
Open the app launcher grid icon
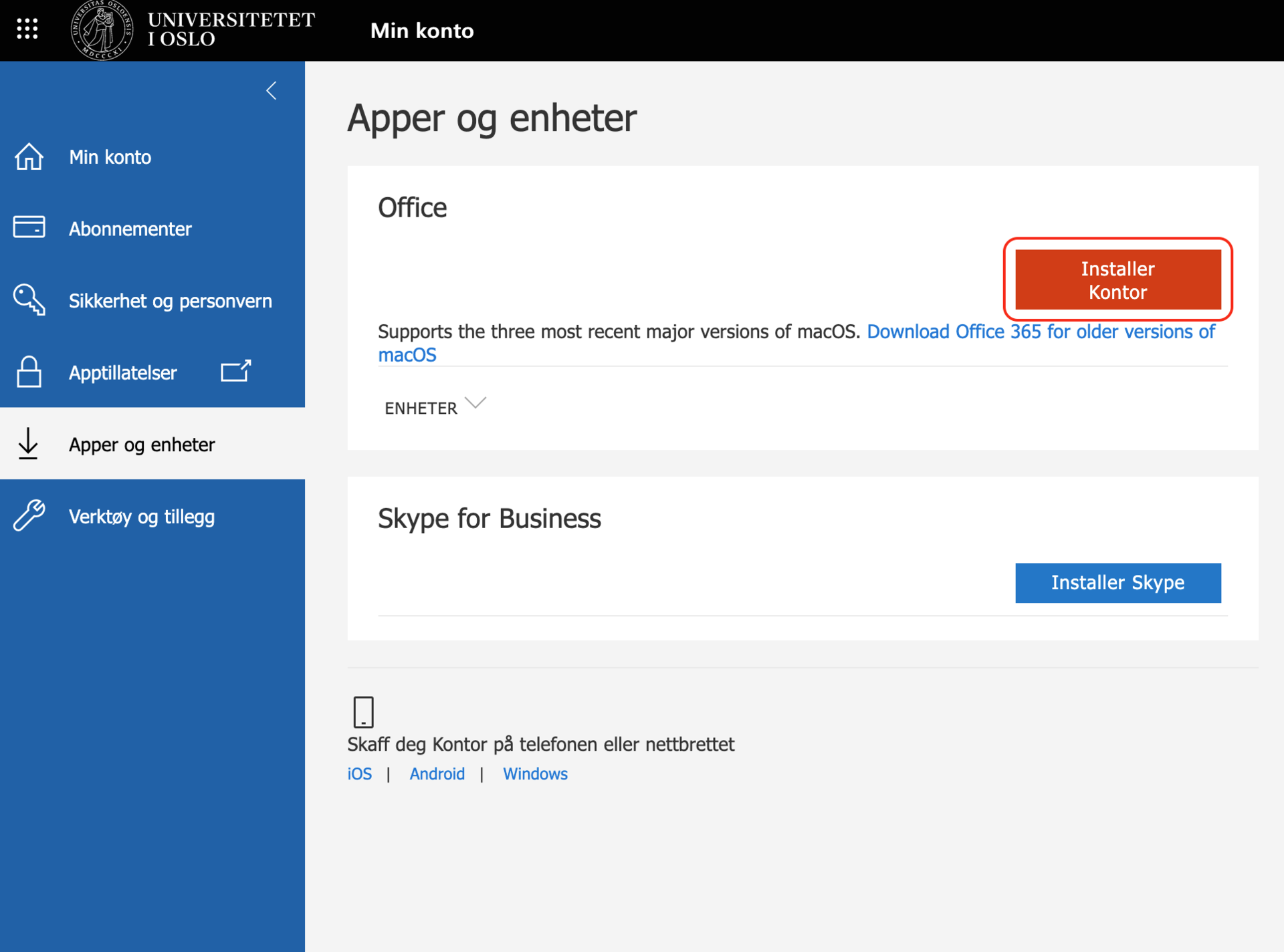pos(27,29)
